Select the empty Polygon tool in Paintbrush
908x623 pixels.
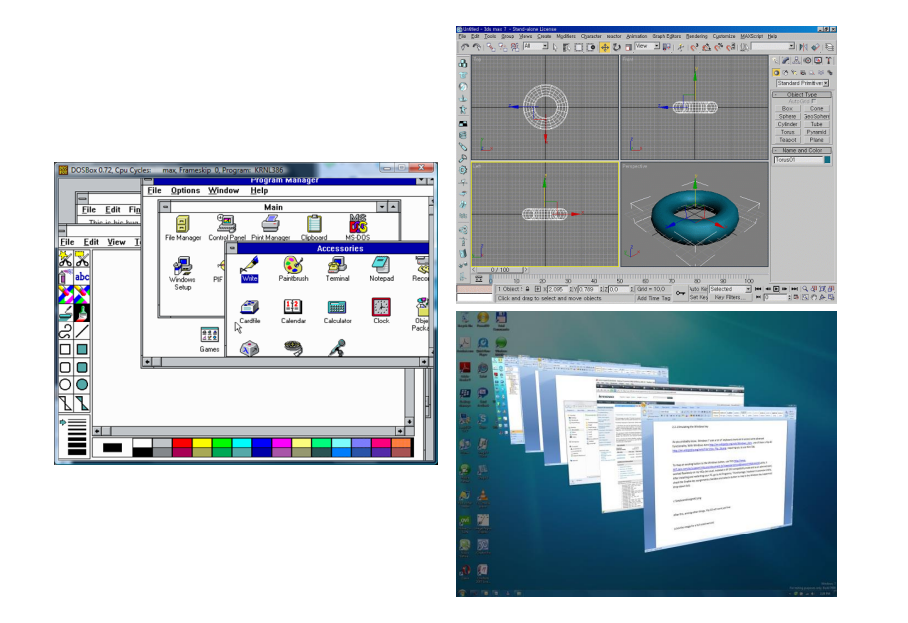tap(65, 402)
